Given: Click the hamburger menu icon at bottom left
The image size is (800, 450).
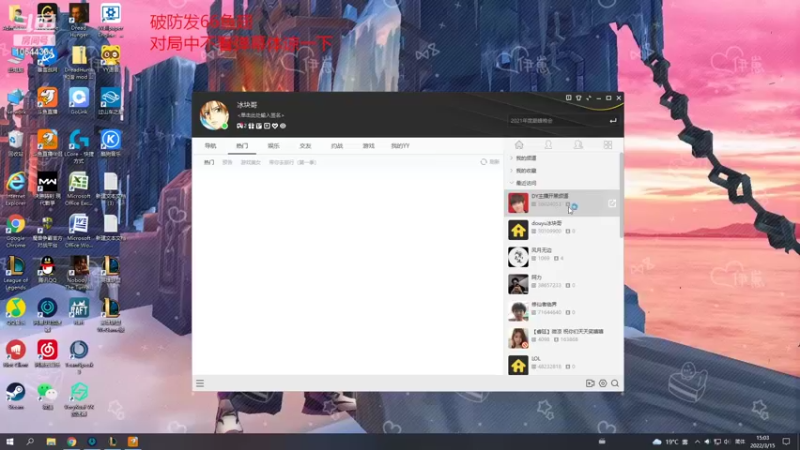Looking at the screenshot, I should (x=200, y=383).
